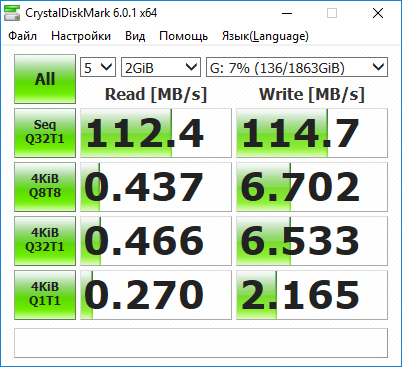
Task: Open the Настройки menu
Action: pyautogui.click(x=81, y=36)
